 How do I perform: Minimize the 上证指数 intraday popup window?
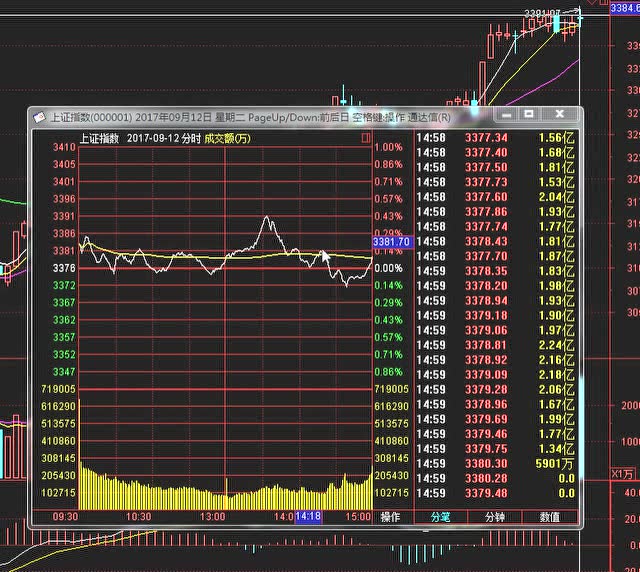coord(506,115)
